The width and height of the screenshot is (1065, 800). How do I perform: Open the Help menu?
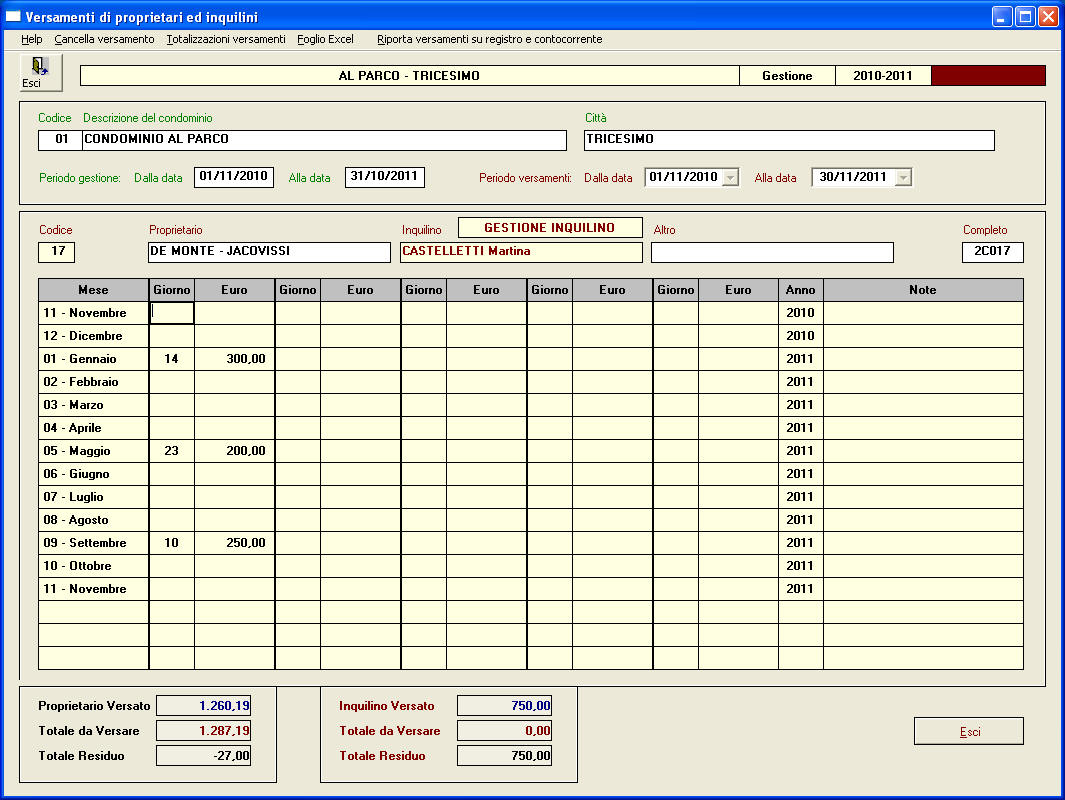coord(31,39)
